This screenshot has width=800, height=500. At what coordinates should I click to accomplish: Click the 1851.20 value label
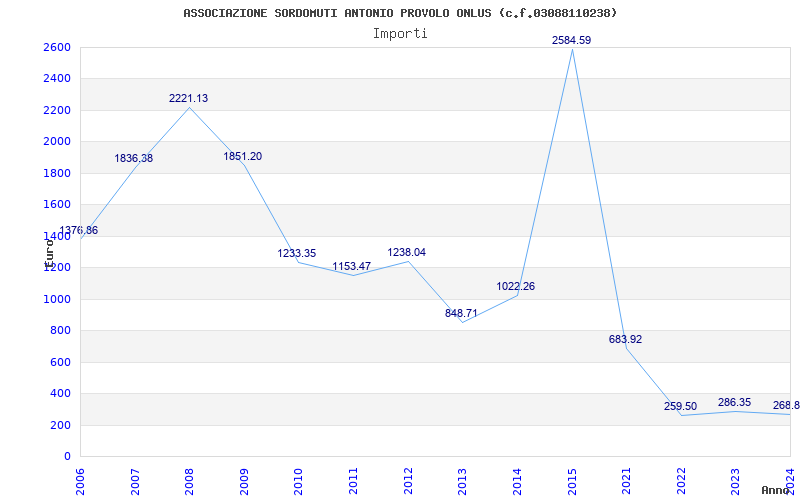(242, 156)
